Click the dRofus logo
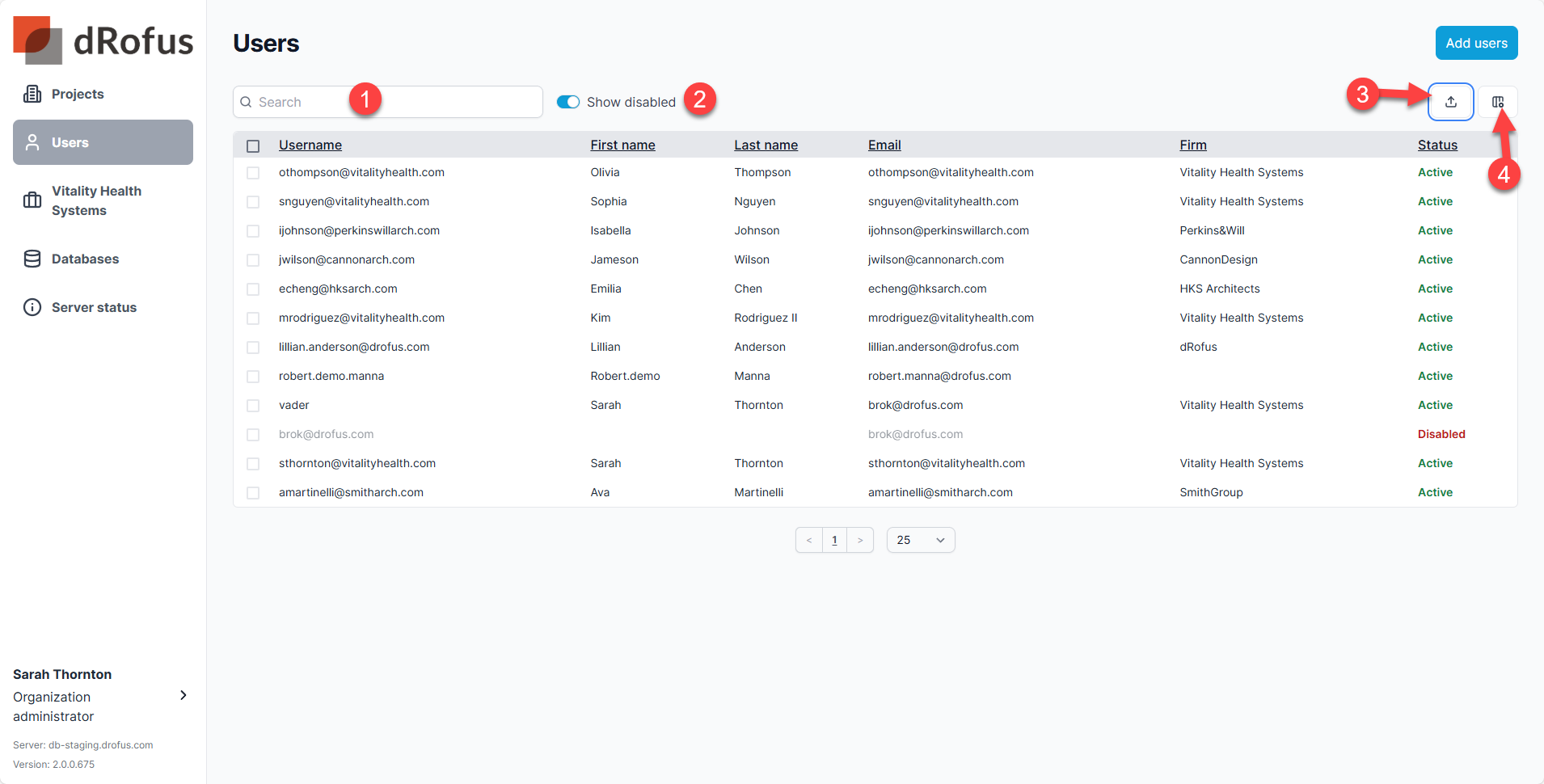 [x=103, y=40]
